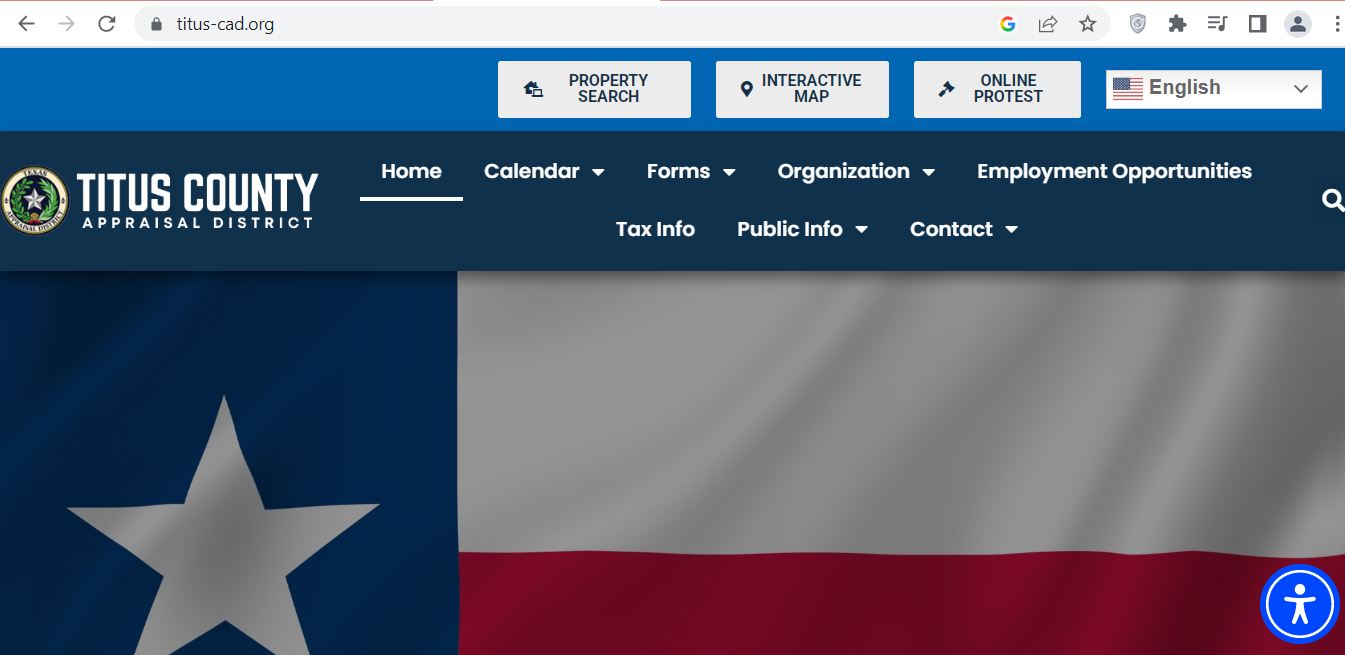
Task: Click the Interactive Map button
Action: click(802, 89)
